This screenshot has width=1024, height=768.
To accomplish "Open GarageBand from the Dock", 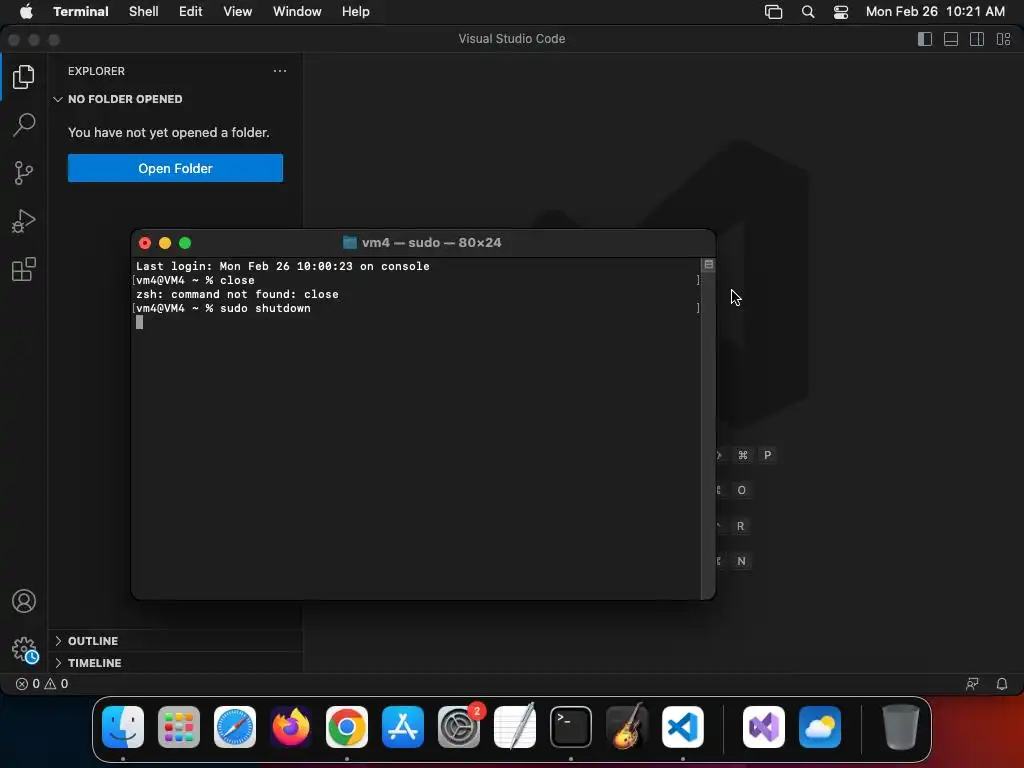I will [x=627, y=727].
